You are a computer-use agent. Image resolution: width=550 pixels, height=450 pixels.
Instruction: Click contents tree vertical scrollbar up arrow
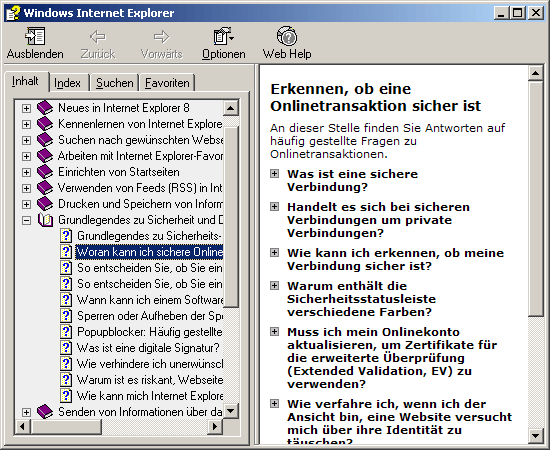click(231, 108)
